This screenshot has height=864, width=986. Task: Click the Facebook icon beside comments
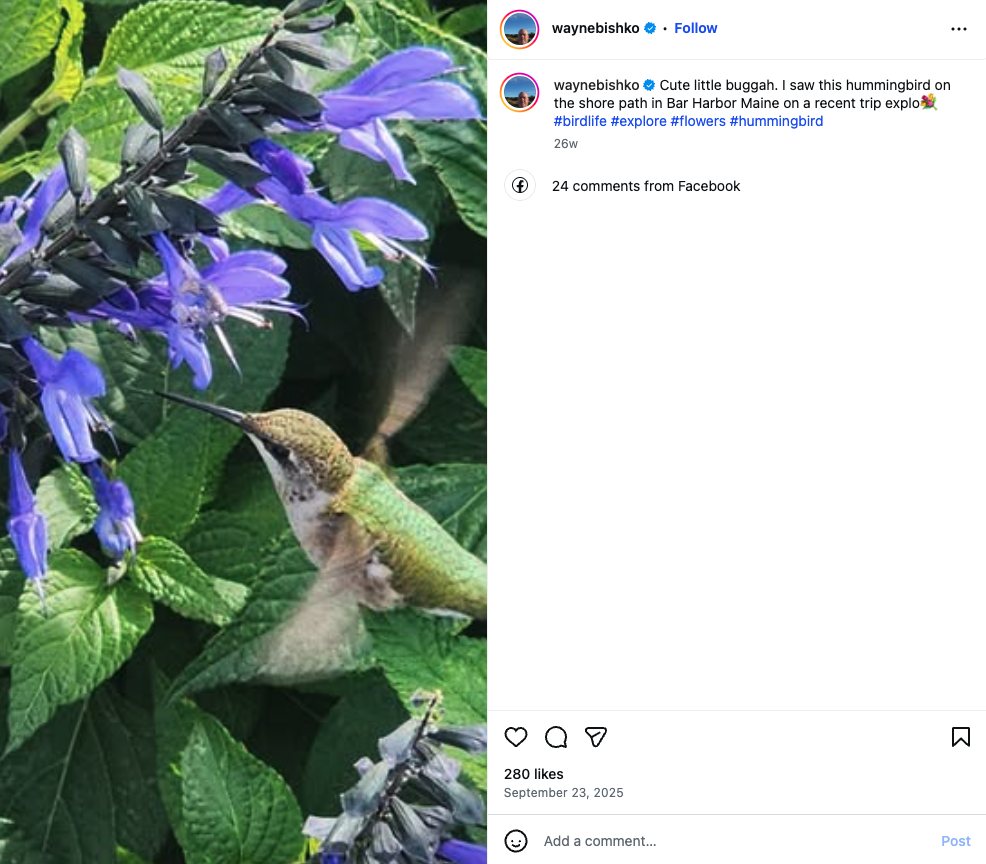pyautogui.click(x=520, y=186)
